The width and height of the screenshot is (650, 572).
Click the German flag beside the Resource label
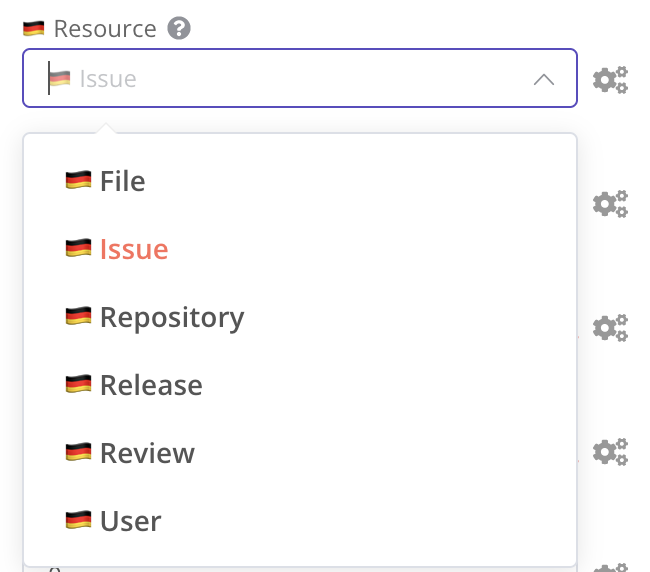point(34,29)
